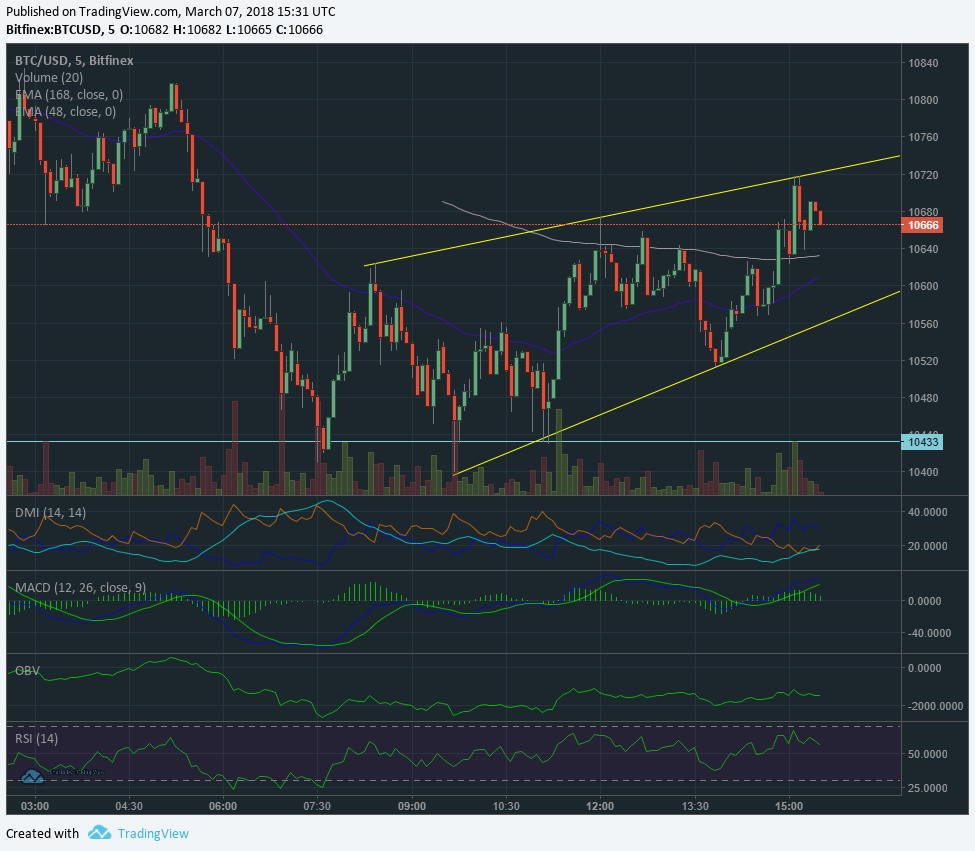Click the DMI 40.0000 scale label
Image resolution: width=975 pixels, height=851 pixels.
coord(928,512)
